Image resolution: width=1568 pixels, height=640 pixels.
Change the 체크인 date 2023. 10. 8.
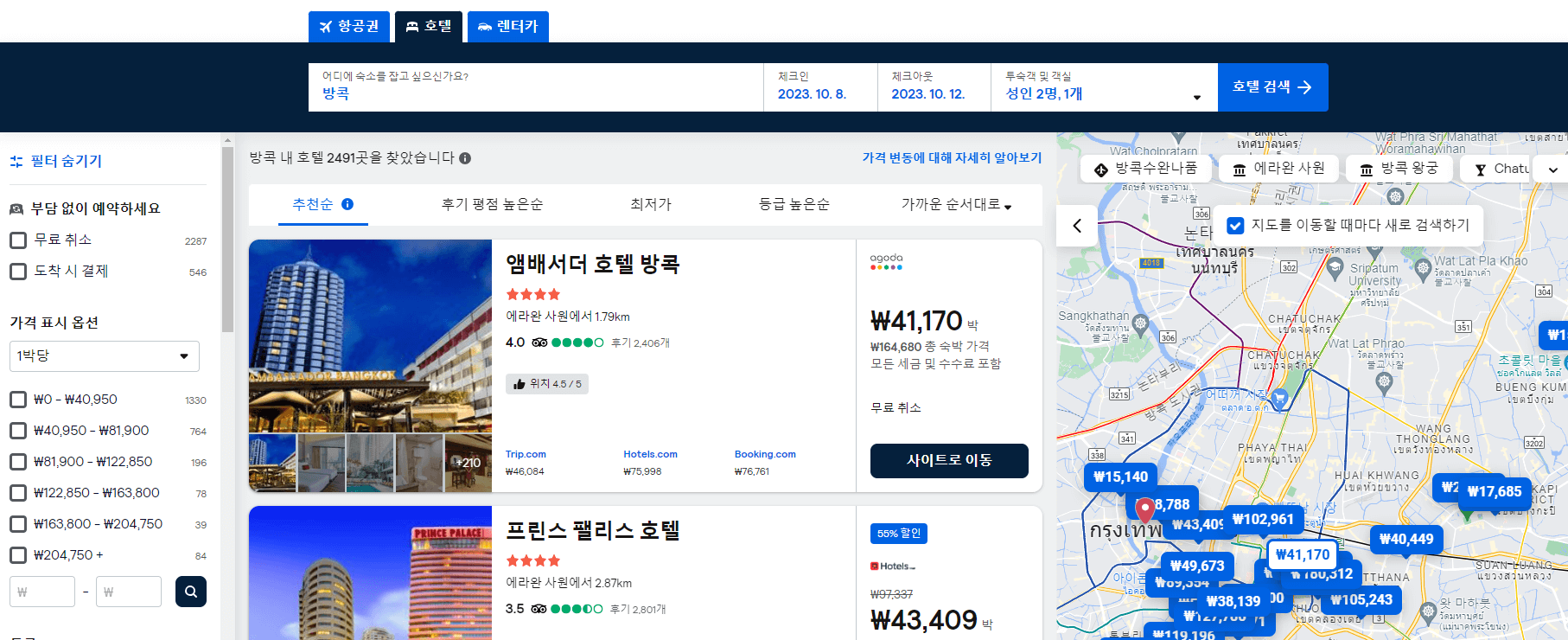[x=820, y=87]
